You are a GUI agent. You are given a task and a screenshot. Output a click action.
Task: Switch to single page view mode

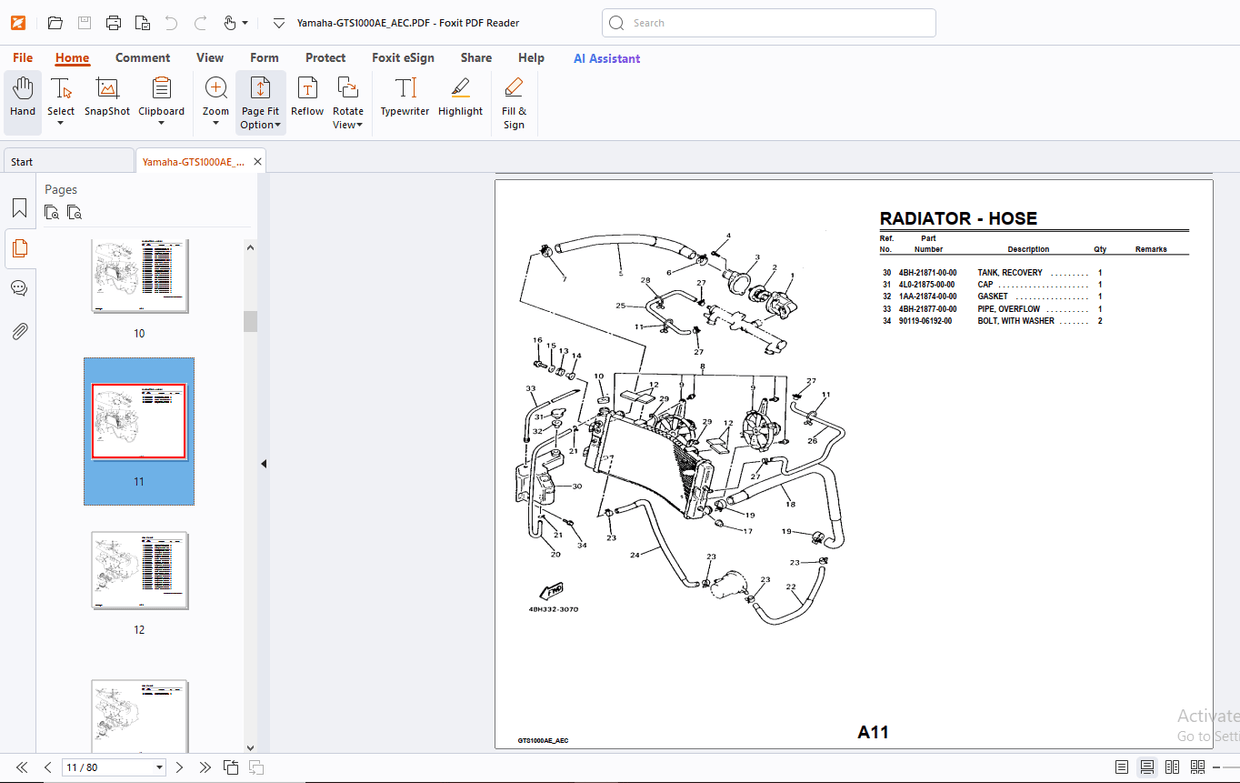pyautogui.click(x=1122, y=766)
